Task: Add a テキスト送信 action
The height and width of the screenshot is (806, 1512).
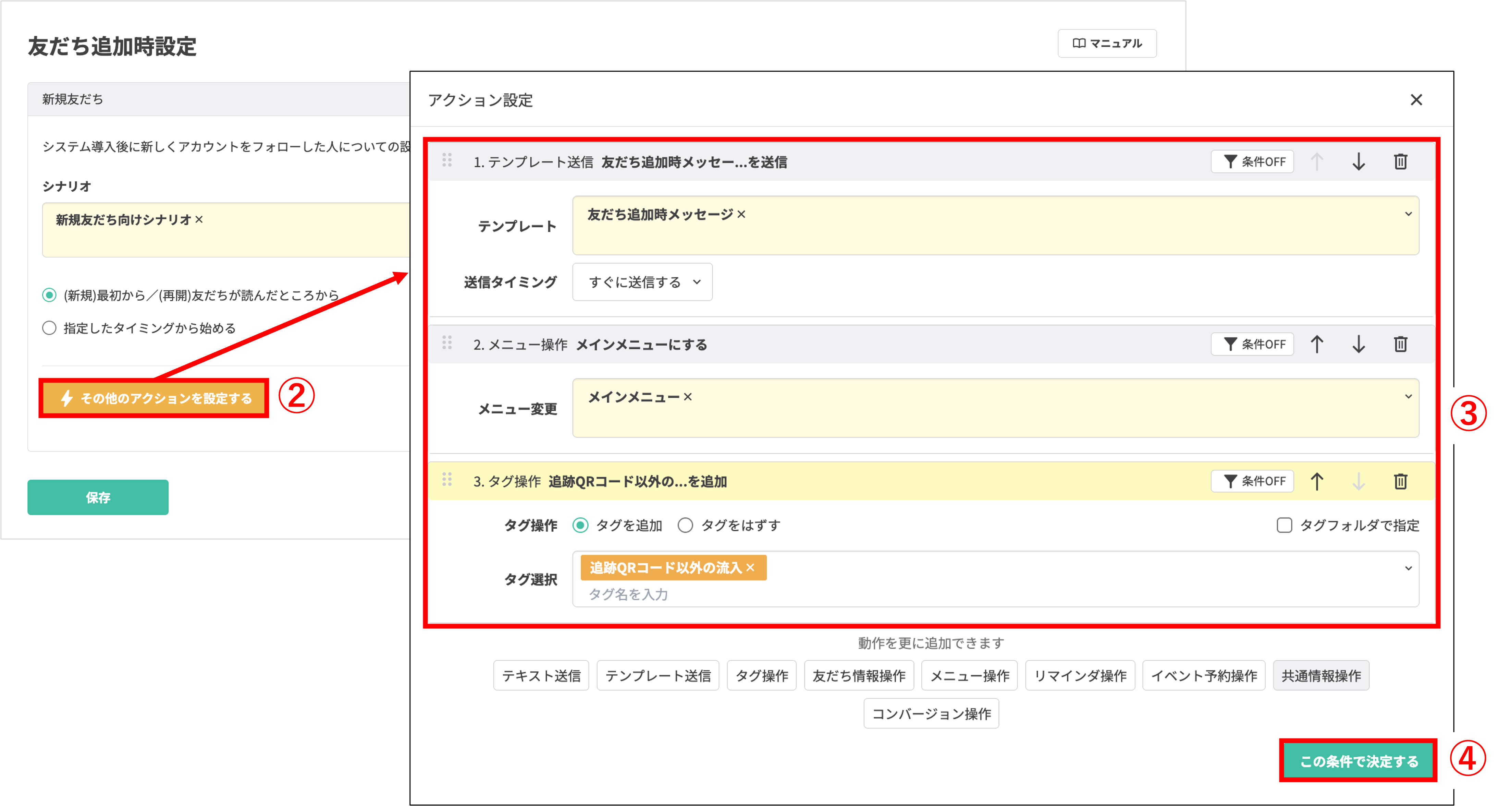Action: pos(541,675)
